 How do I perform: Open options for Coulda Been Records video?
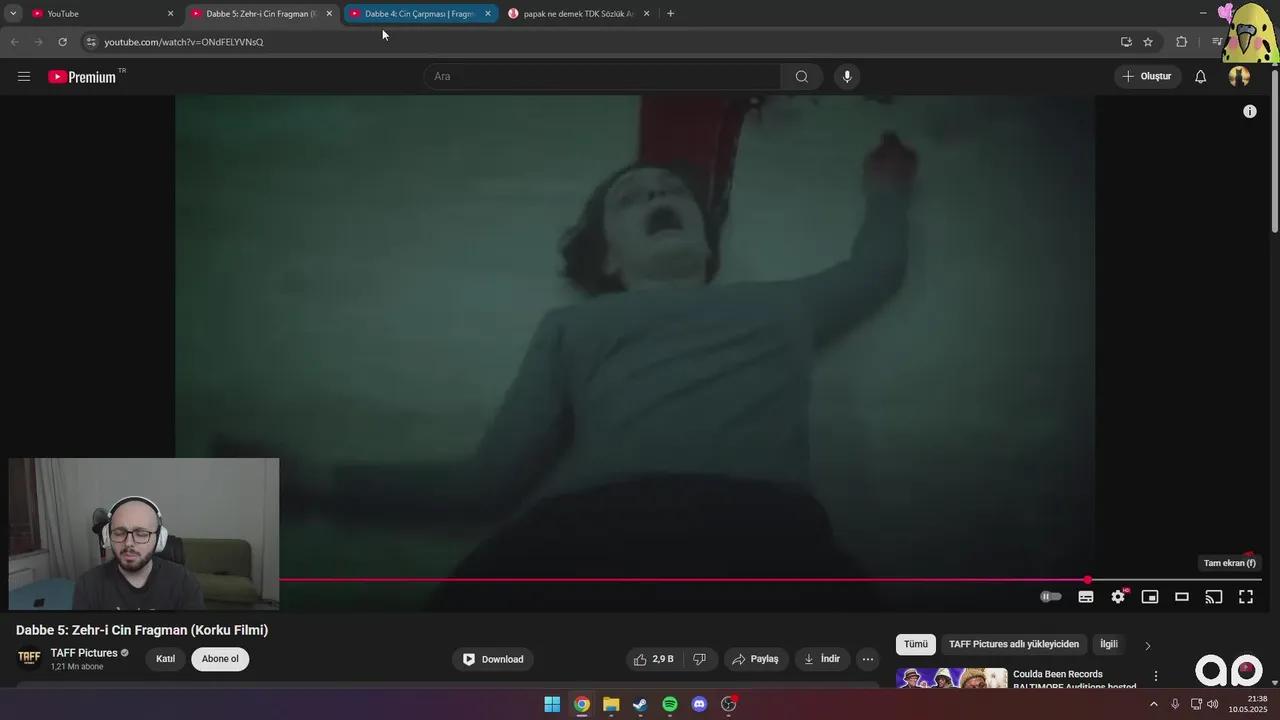click(x=1156, y=676)
